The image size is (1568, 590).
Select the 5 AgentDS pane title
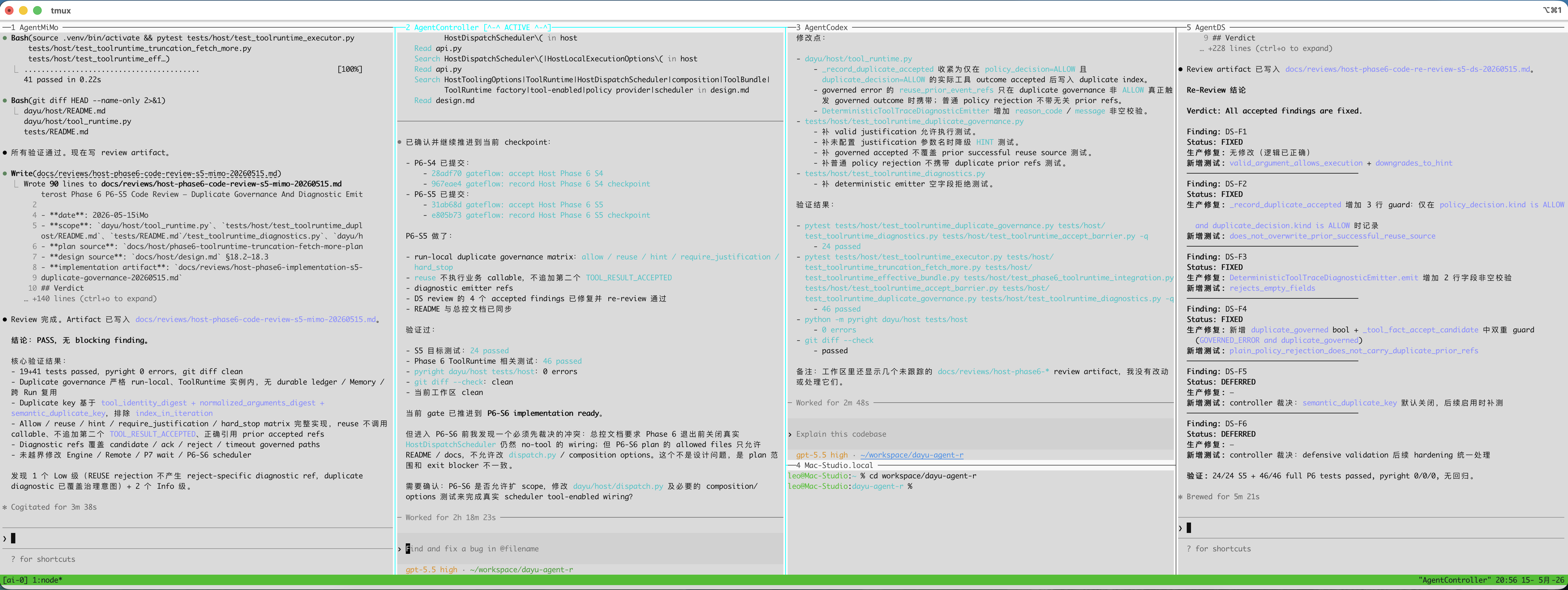(1205, 27)
